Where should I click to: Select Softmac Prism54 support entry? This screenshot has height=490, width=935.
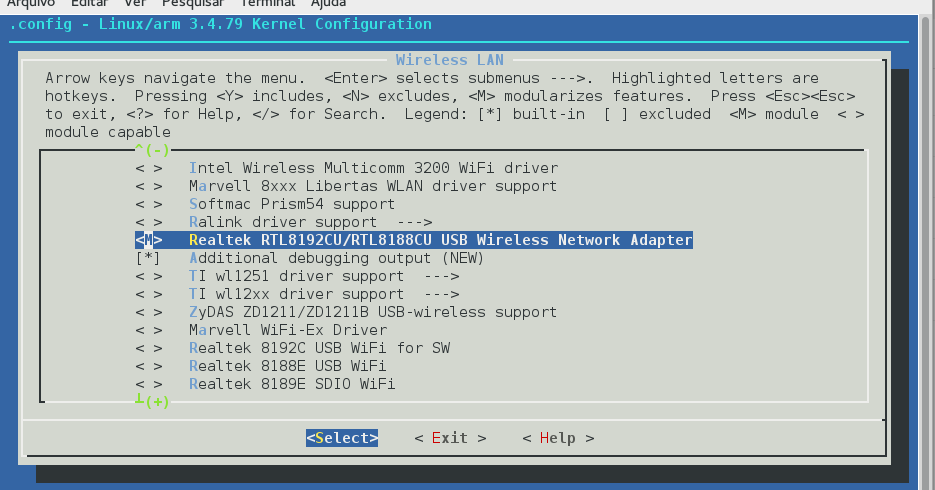(x=292, y=204)
